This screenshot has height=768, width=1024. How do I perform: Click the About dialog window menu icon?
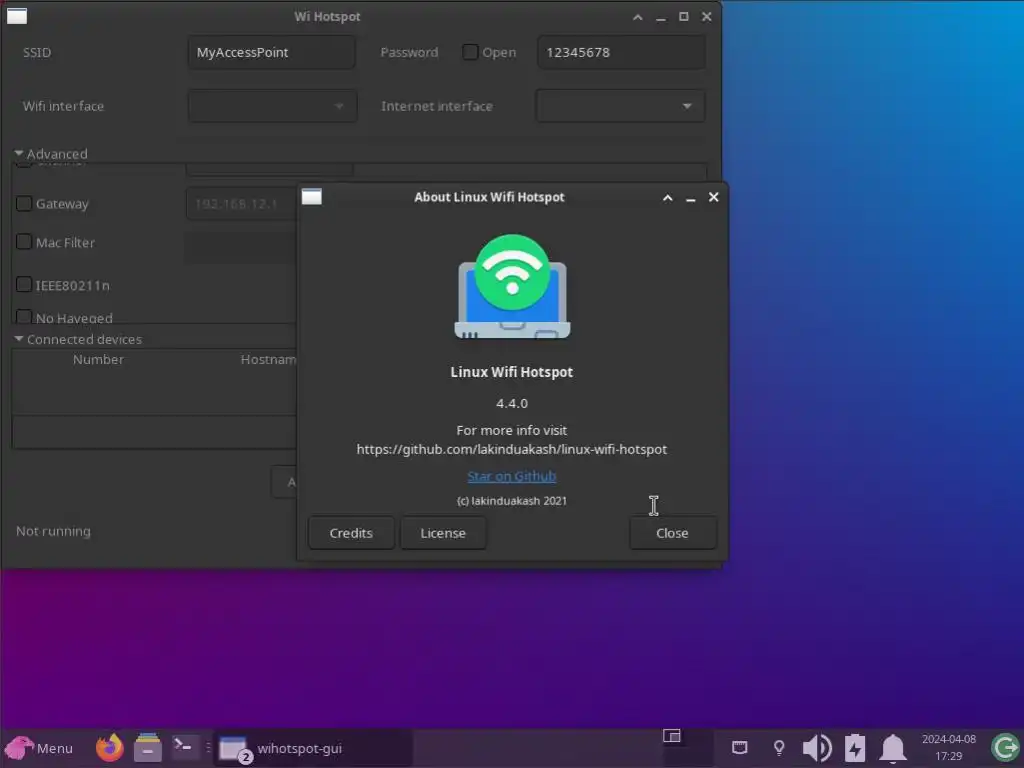point(312,197)
